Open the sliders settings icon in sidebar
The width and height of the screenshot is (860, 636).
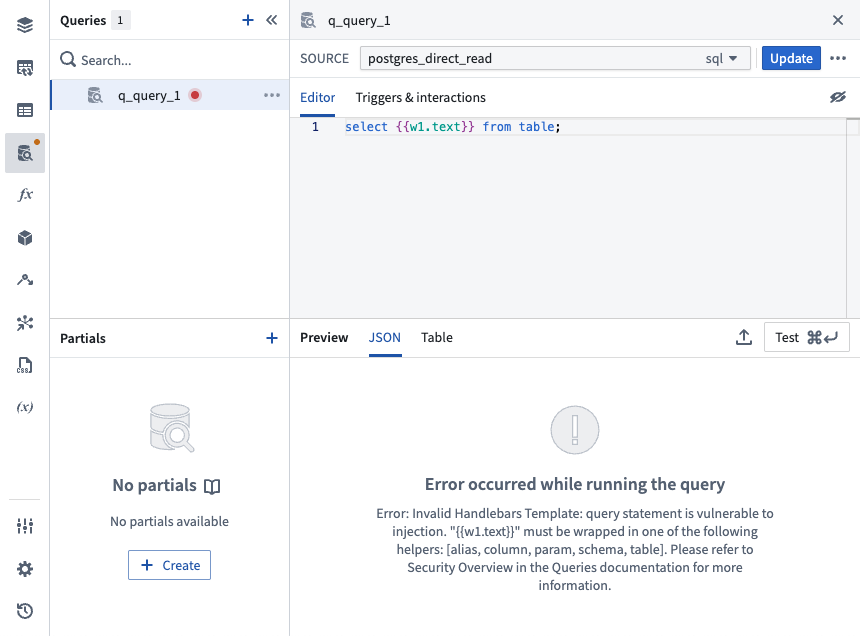point(25,526)
